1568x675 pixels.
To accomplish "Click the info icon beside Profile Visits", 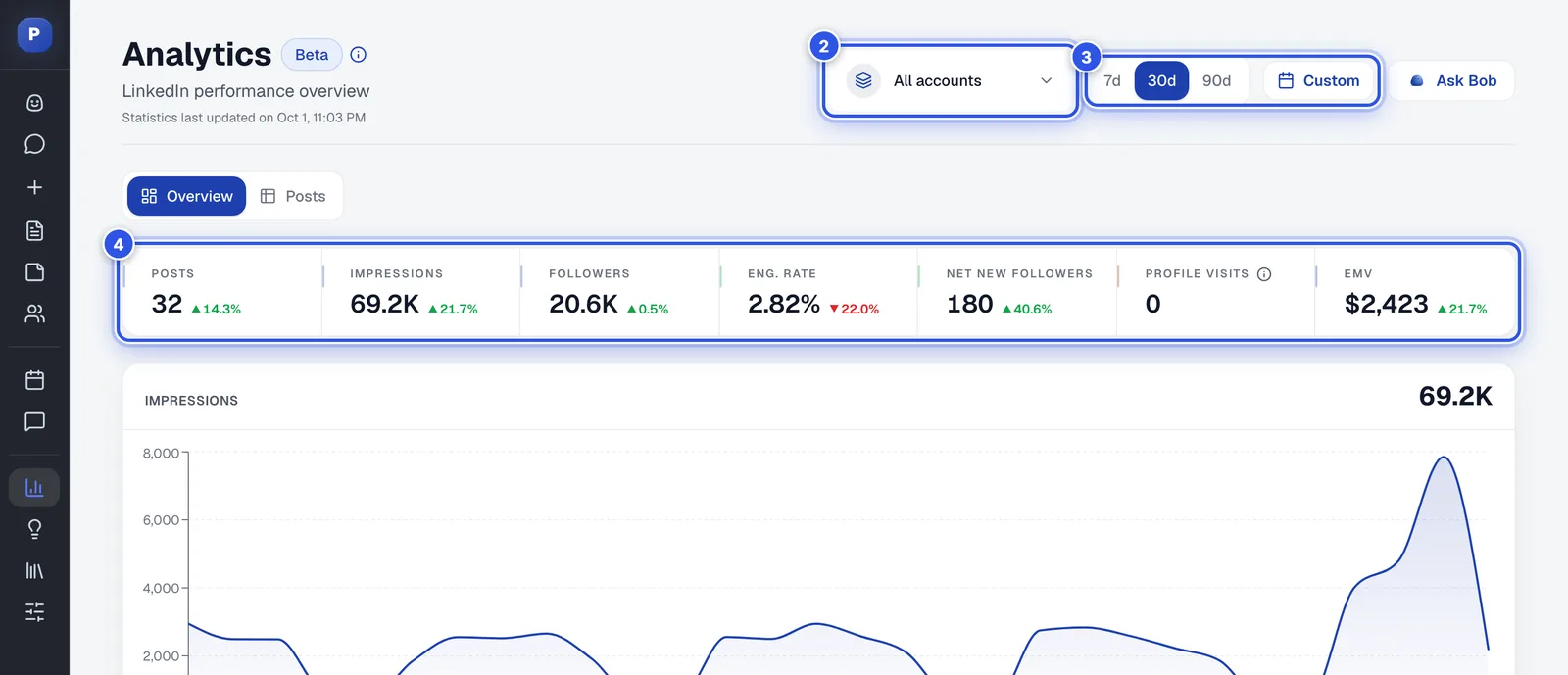I will [x=1264, y=274].
